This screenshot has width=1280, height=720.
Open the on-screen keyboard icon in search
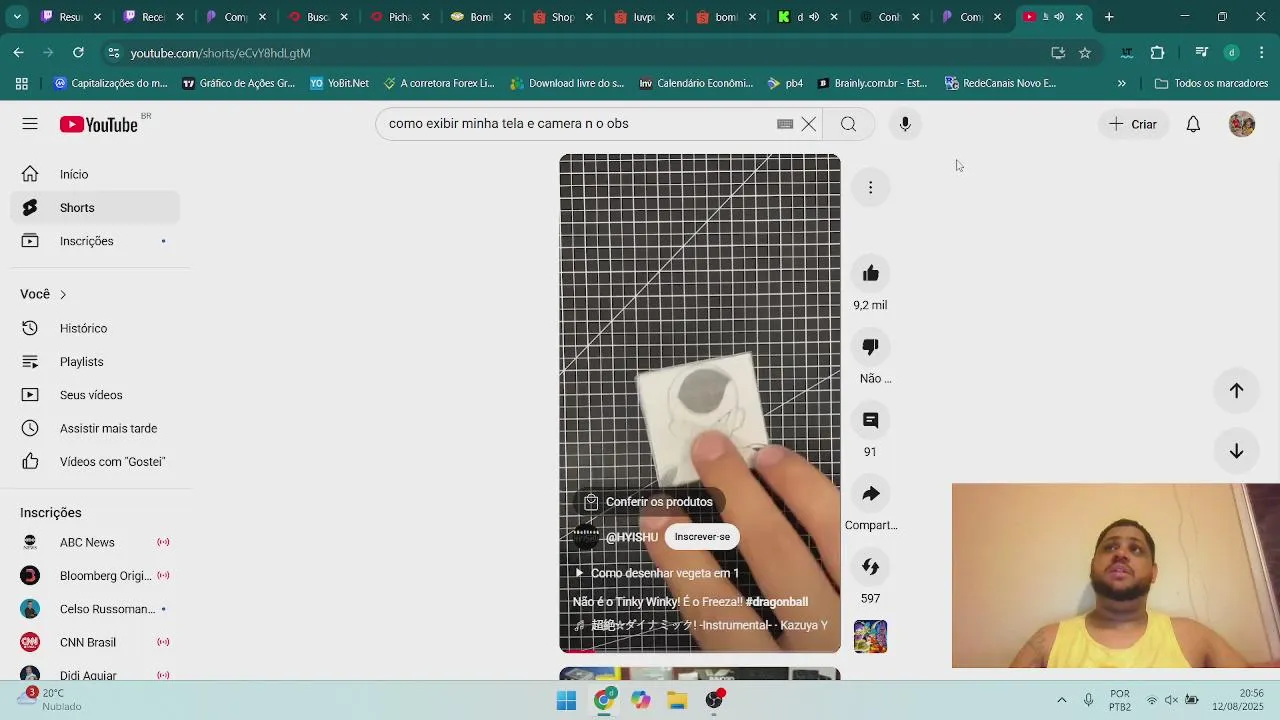click(x=785, y=124)
